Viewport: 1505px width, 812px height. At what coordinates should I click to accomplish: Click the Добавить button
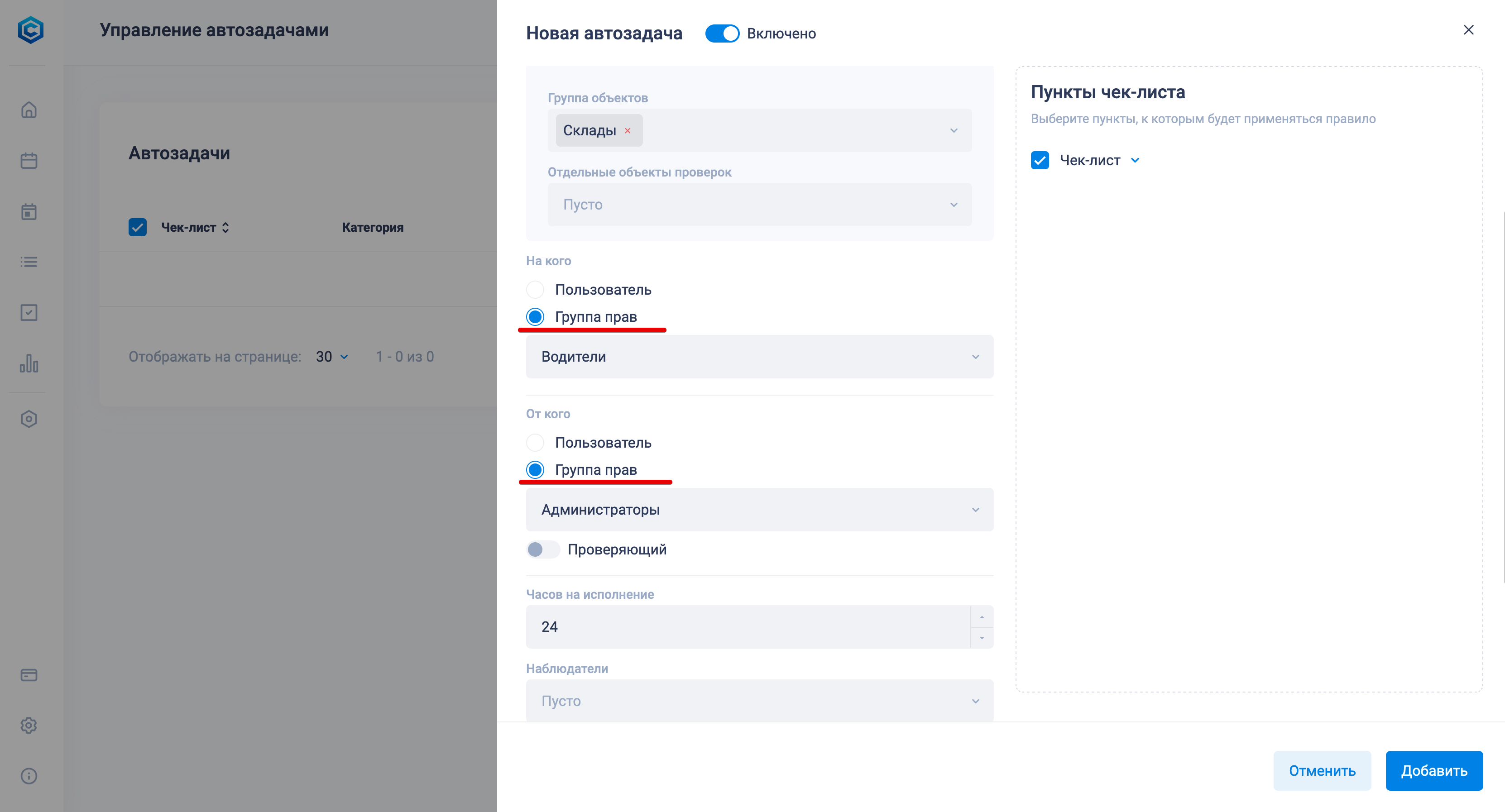coord(1434,770)
